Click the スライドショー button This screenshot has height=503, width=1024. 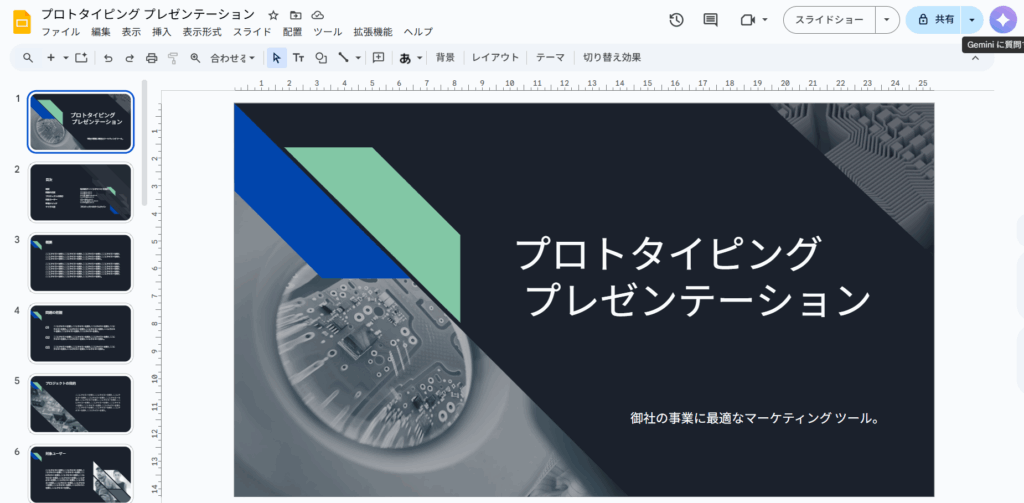click(x=829, y=20)
